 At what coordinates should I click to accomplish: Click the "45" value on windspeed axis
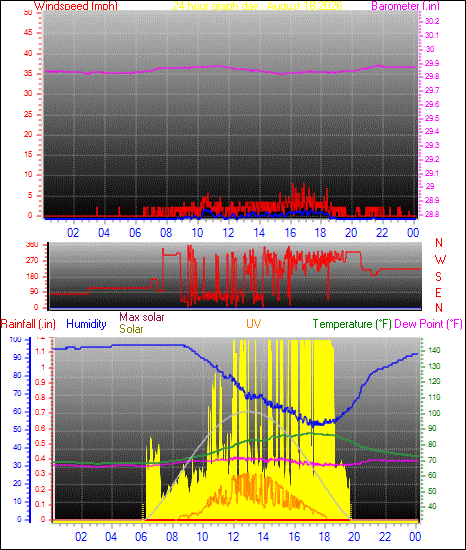pyautogui.click(x=28, y=33)
